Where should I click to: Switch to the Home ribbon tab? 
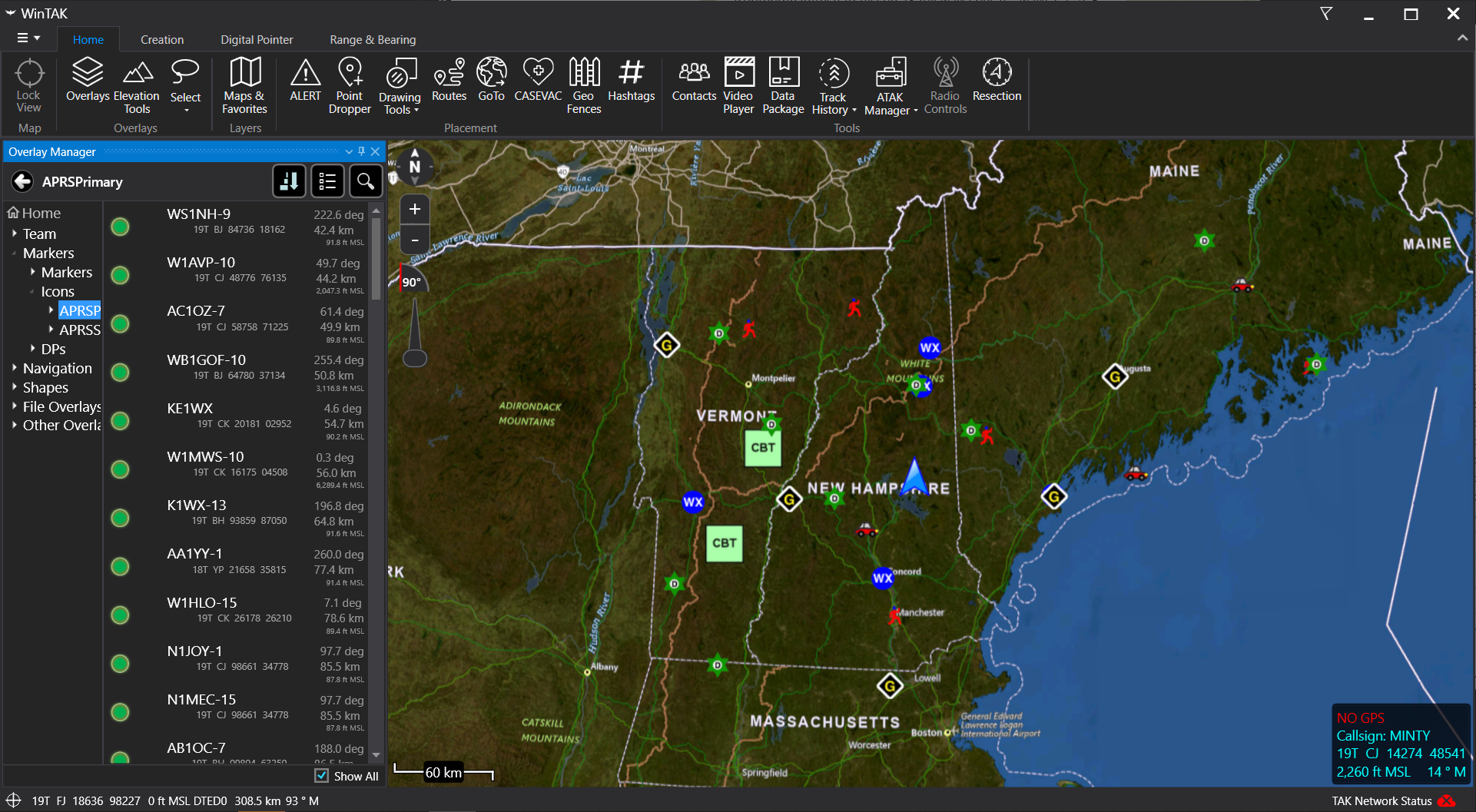pos(88,39)
